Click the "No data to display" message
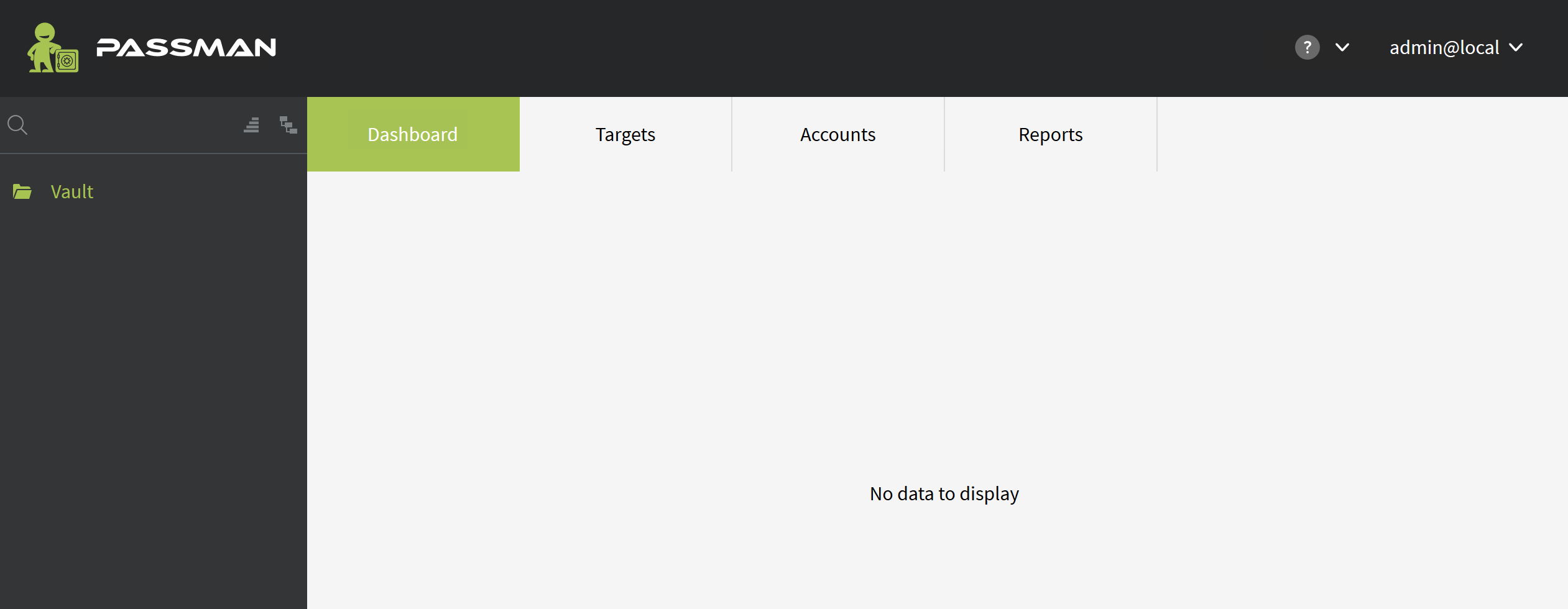 944,493
